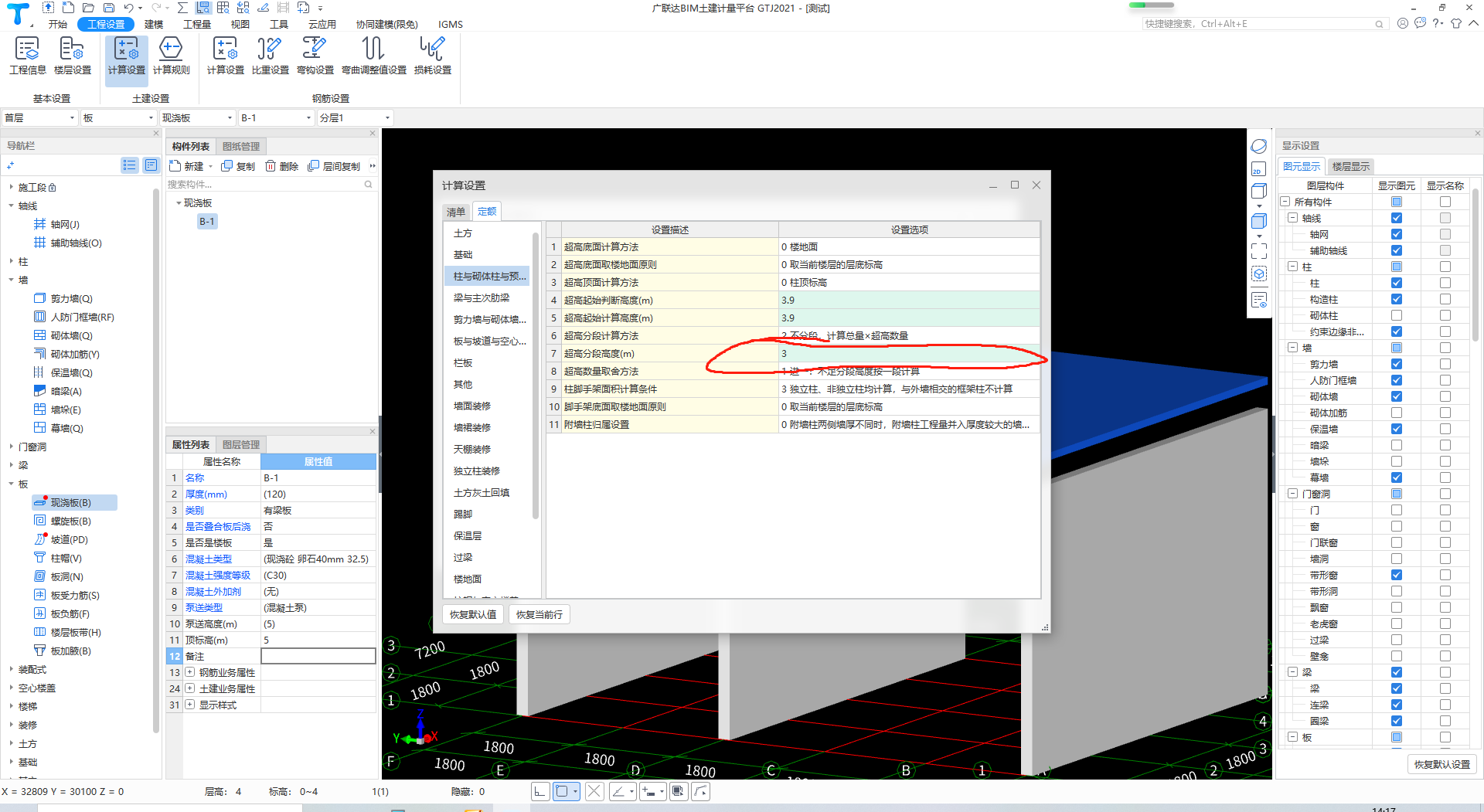1484x812 pixels.
Task: Switch to 楼层显示 tab
Action: pos(1350,166)
